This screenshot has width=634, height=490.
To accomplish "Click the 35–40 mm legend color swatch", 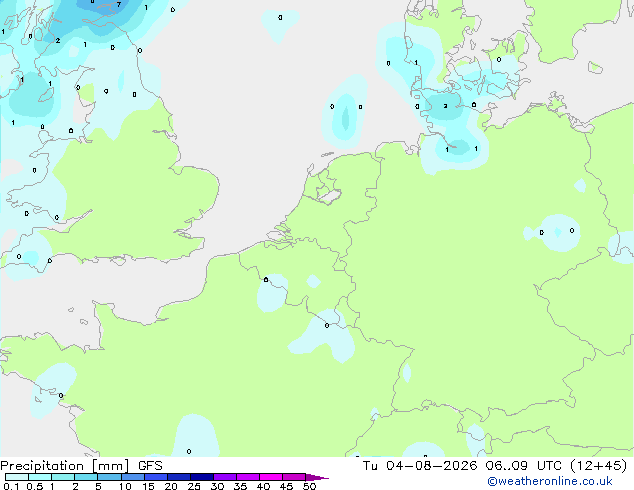I will click(x=248, y=477).
